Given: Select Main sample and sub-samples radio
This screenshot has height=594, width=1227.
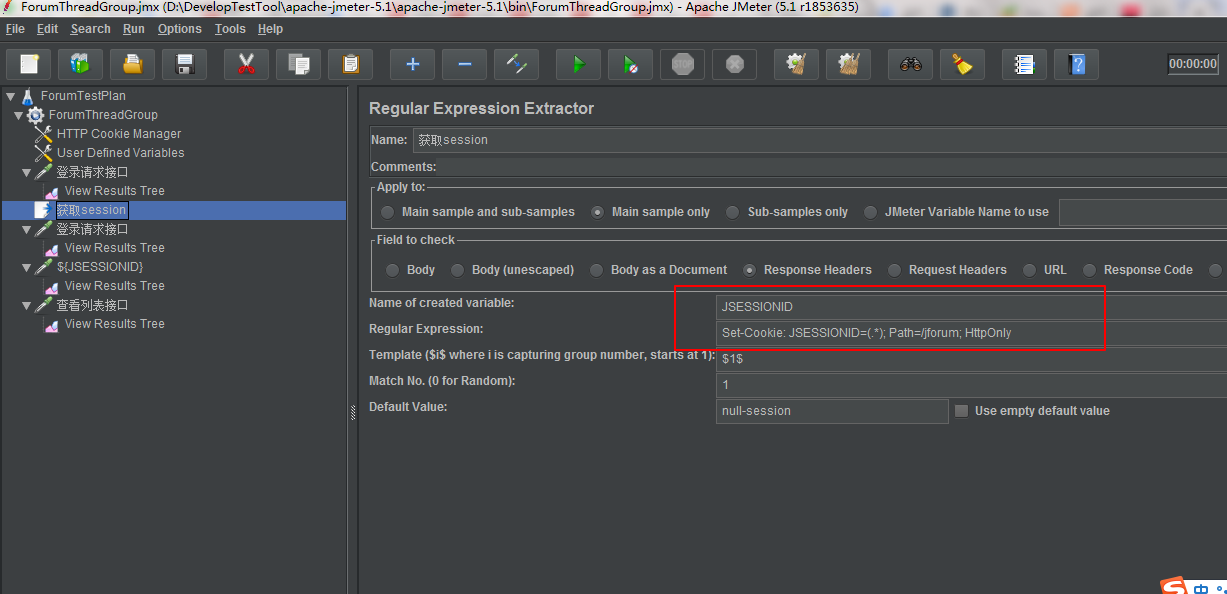Looking at the screenshot, I should pyautogui.click(x=388, y=212).
